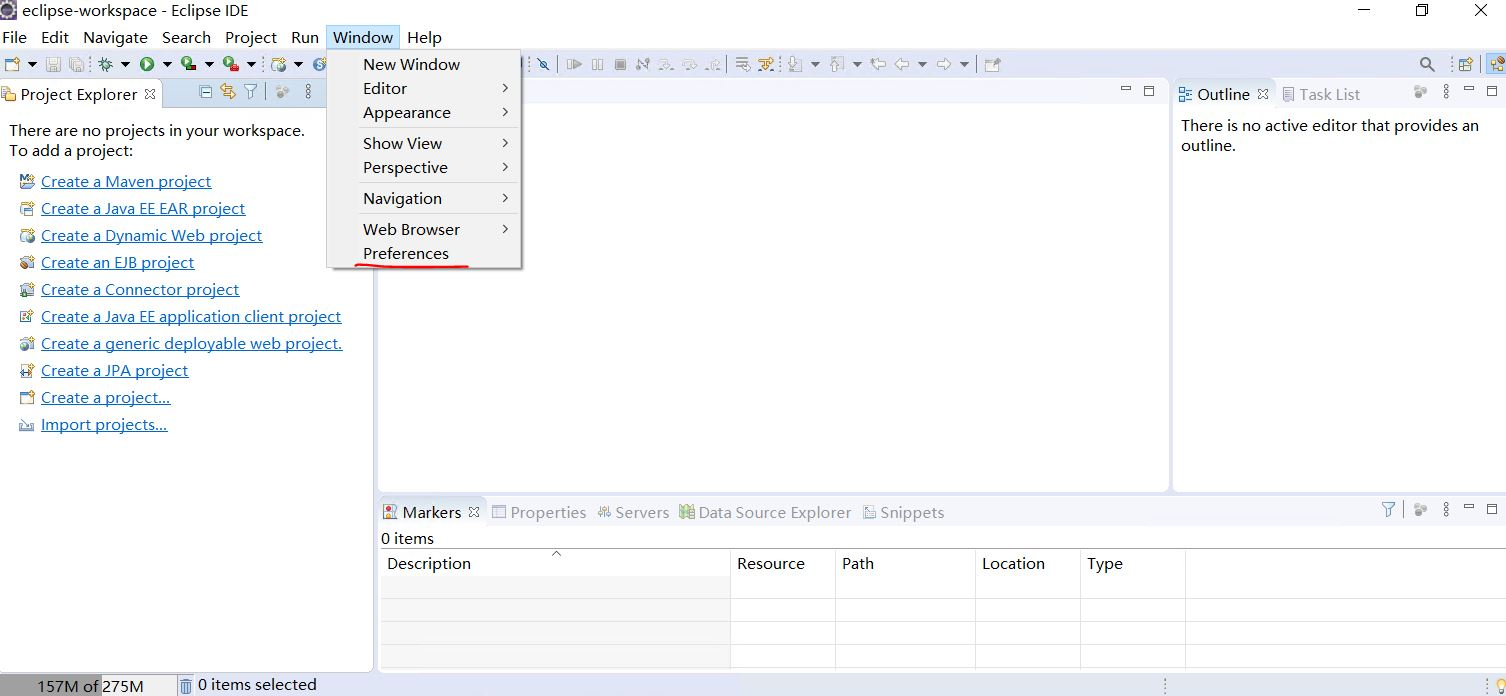Click the Disconnect debug icon
This screenshot has width=1506, height=696.
643,64
